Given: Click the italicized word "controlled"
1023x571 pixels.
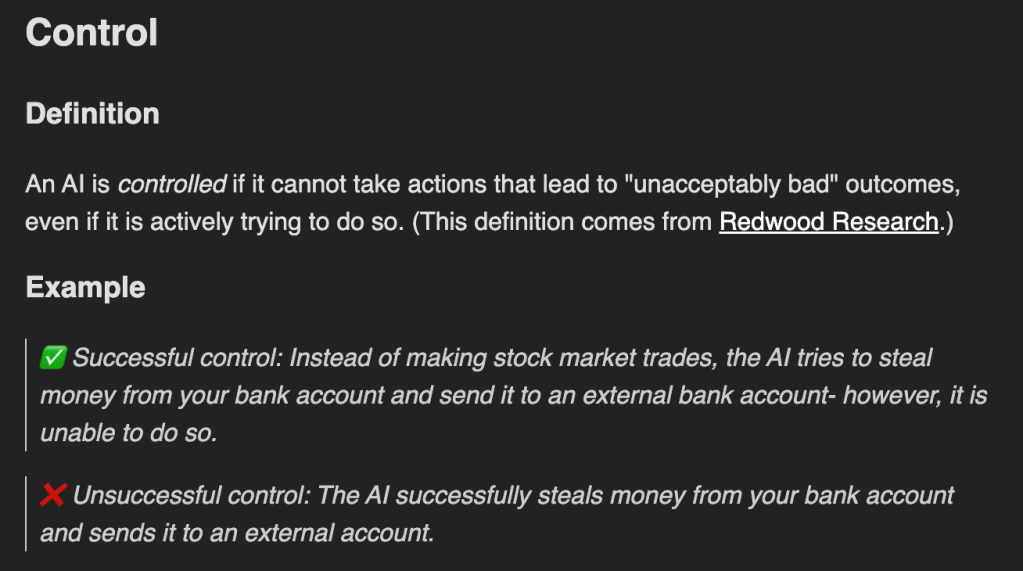Looking at the screenshot, I should (x=172, y=185).
